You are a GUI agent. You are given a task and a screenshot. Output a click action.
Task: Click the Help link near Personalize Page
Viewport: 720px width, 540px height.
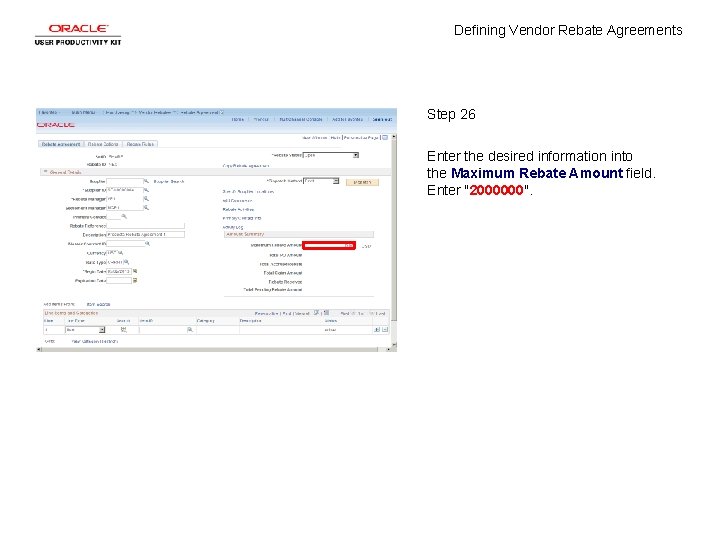tap(335, 138)
